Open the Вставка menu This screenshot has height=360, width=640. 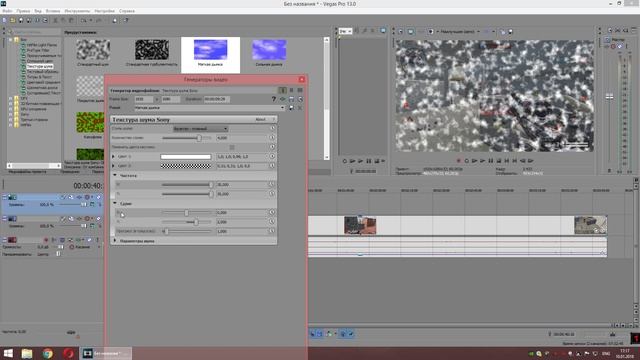click(53, 11)
